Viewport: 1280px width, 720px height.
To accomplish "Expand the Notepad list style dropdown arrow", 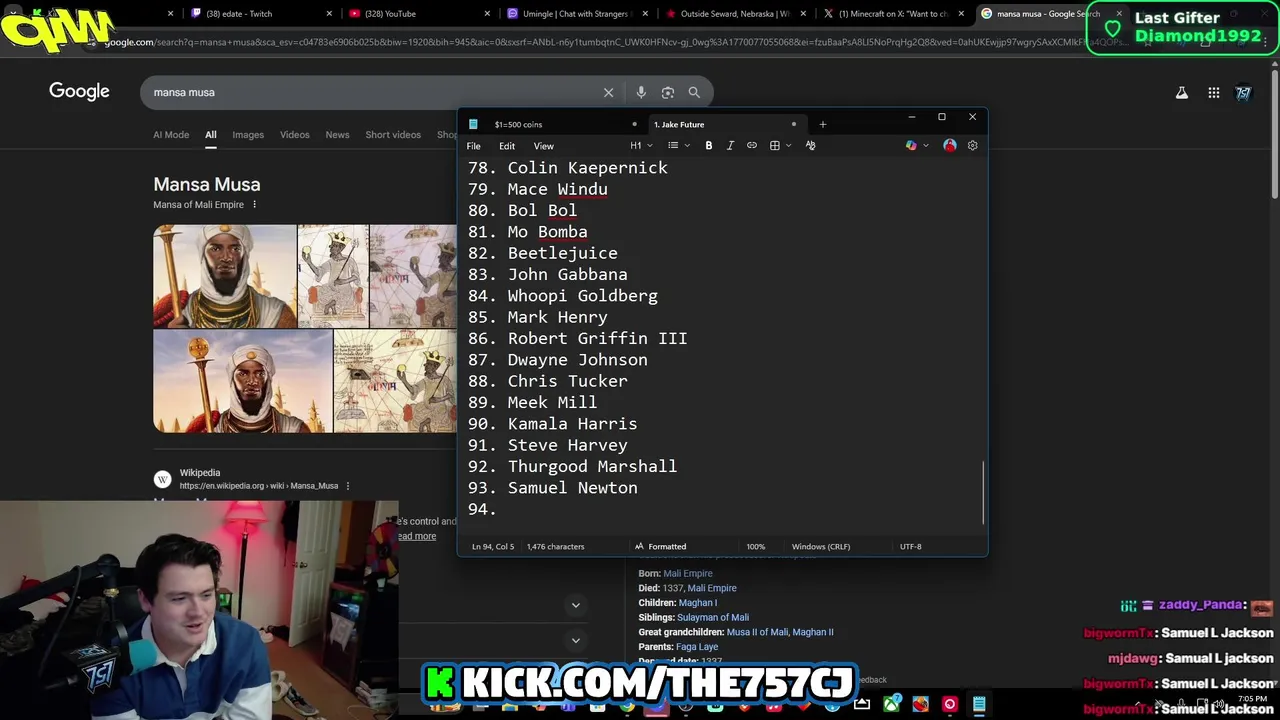I will (687, 146).
